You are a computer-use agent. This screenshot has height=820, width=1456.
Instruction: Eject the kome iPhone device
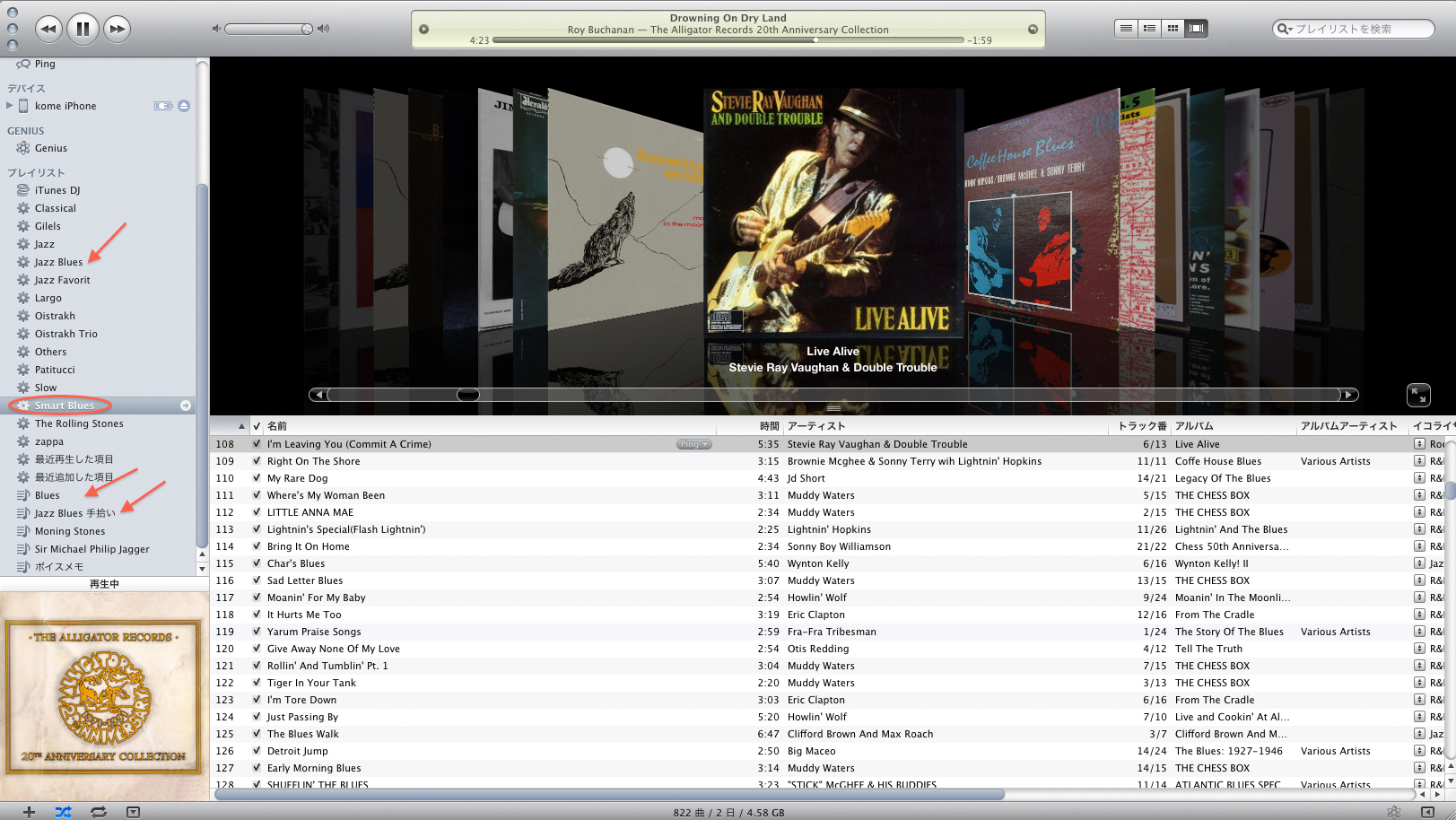tap(184, 106)
